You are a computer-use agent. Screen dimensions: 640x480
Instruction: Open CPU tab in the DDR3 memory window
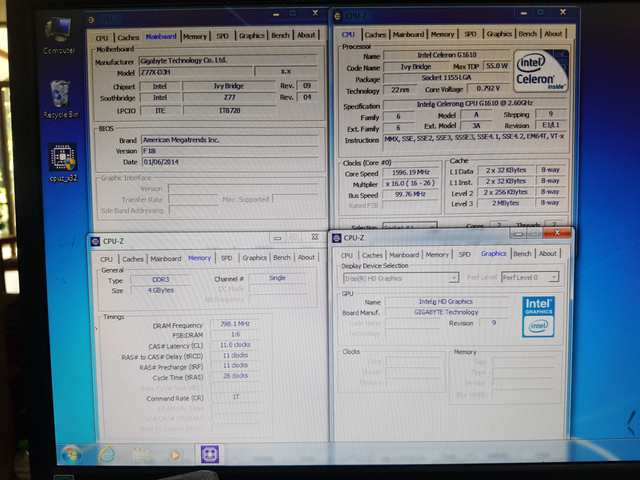[x=106, y=259]
